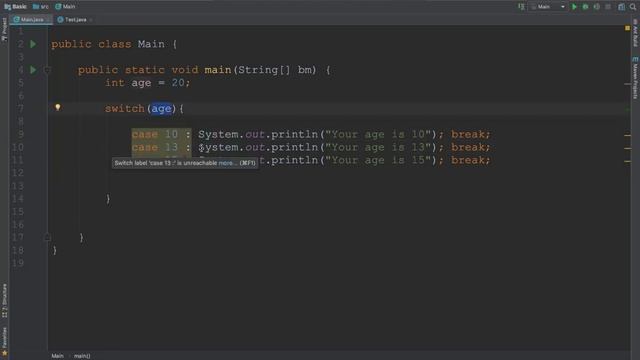
Task: Click the yellow inspection status indicator
Action: (627, 28)
